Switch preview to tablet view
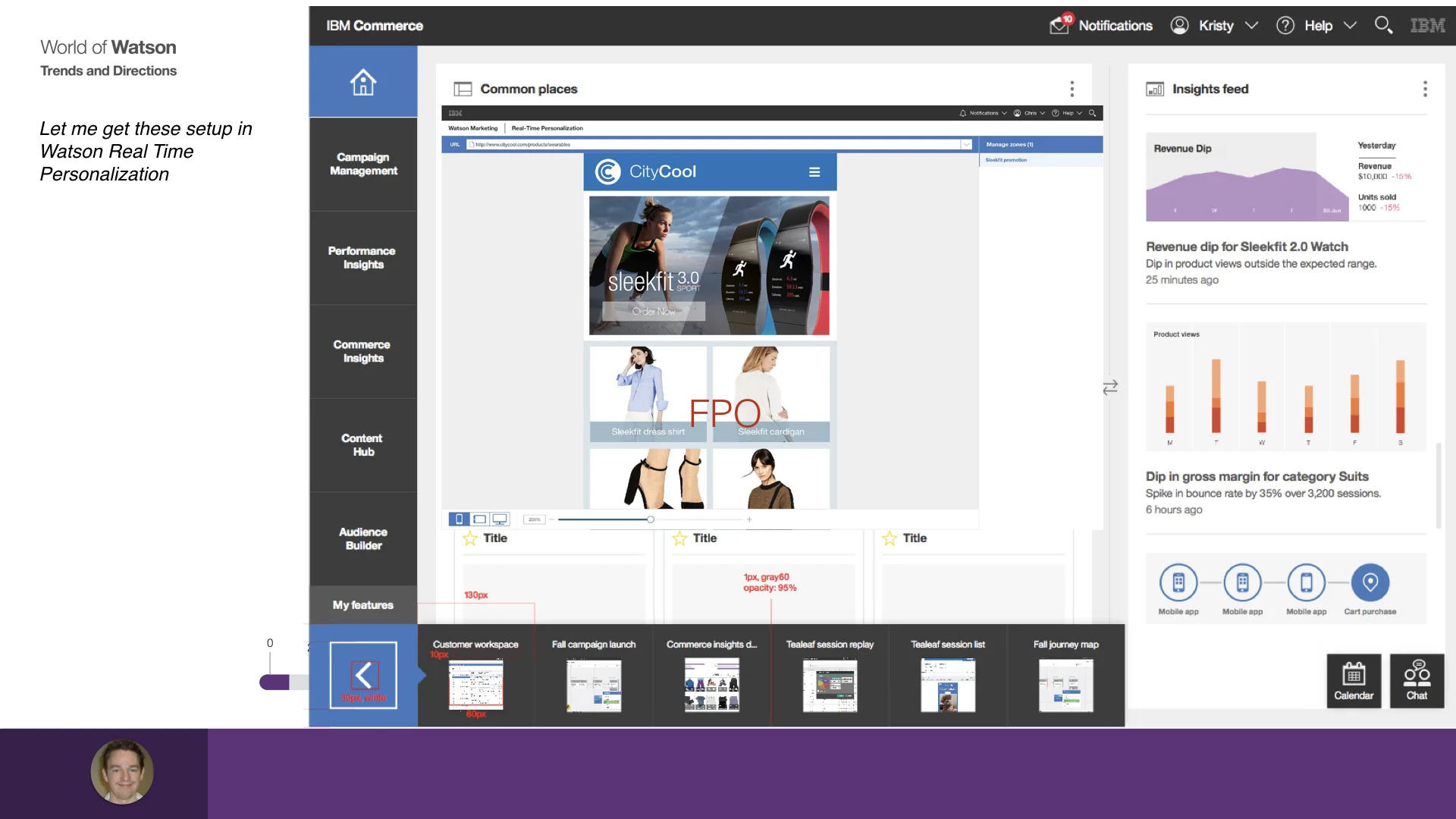 [479, 519]
